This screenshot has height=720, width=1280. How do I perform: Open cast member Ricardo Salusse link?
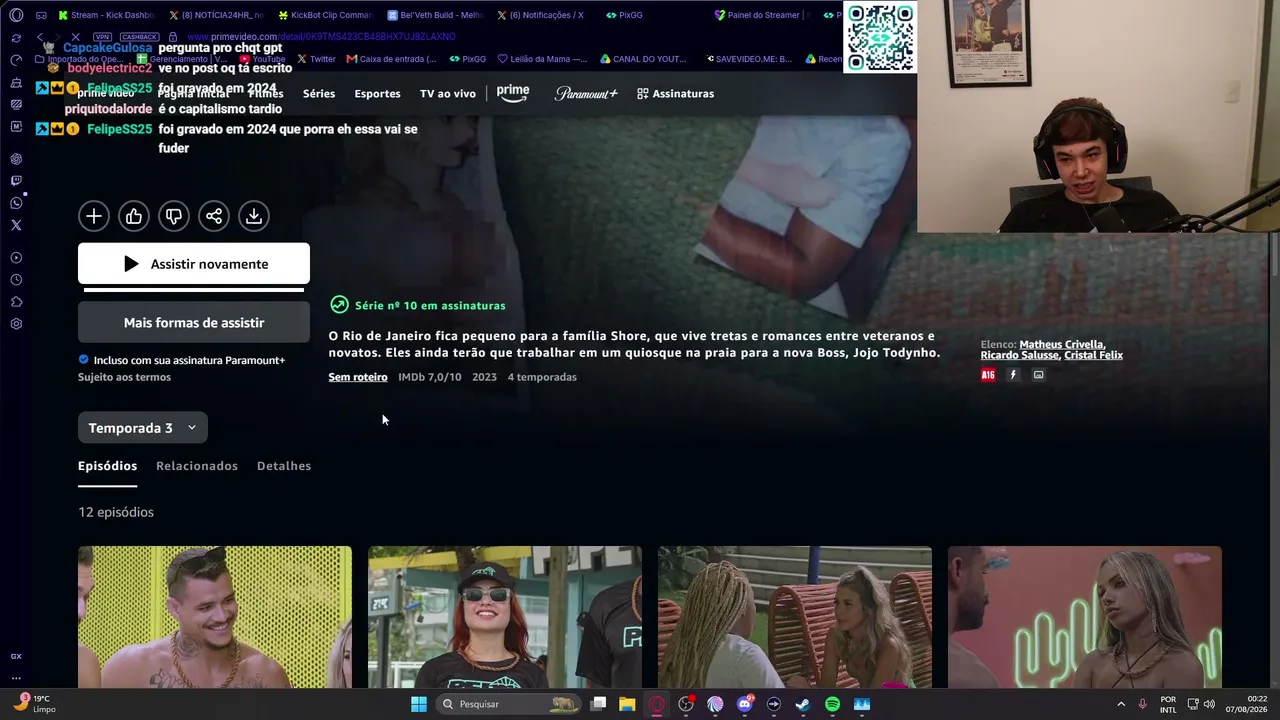tap(1019, 355)
